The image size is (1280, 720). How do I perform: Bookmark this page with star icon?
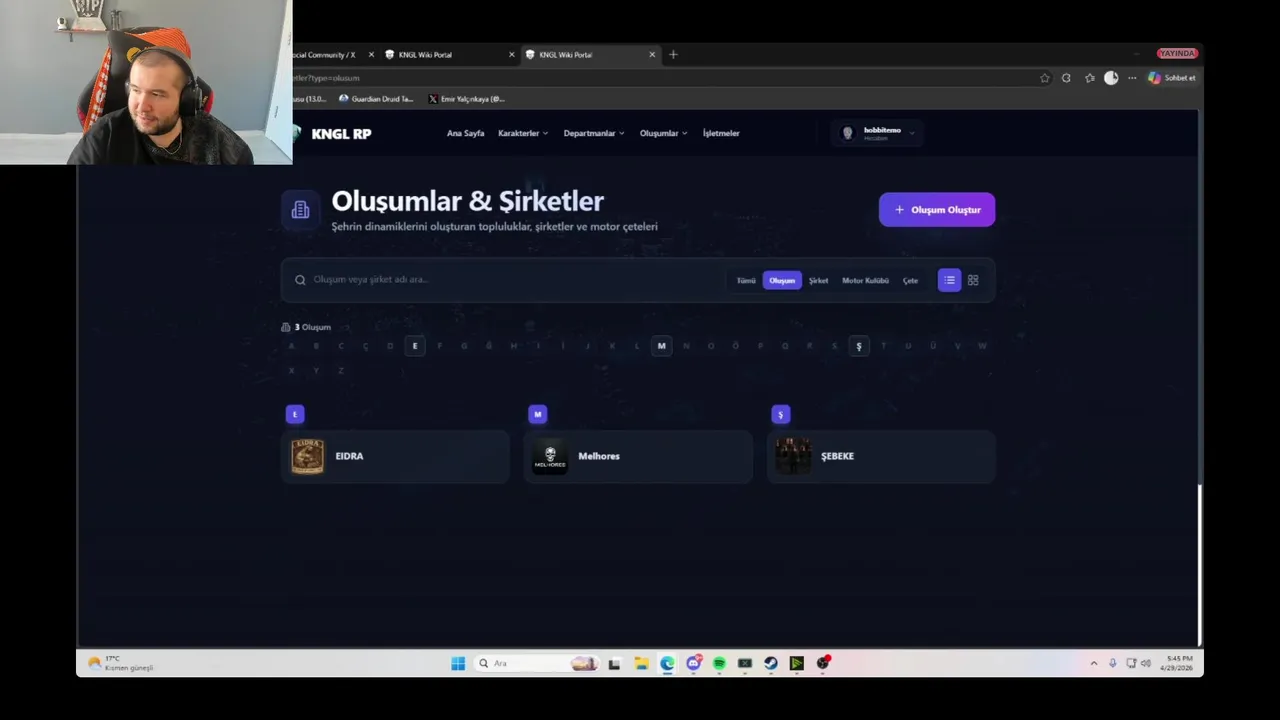[x=1045, y=78]
